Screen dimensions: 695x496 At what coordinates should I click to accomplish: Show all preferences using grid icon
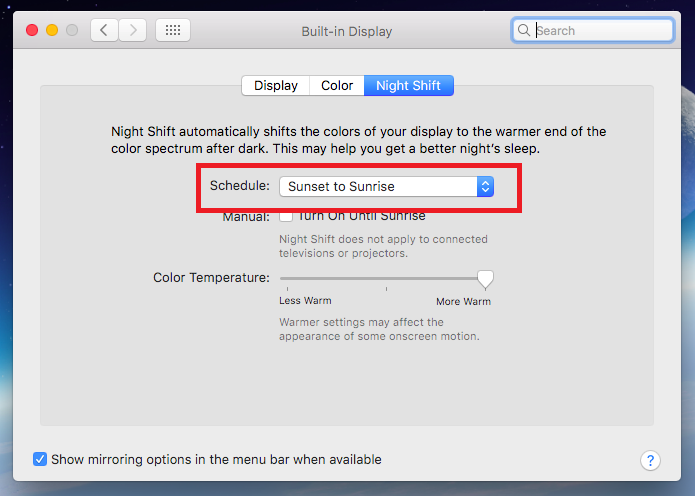(x=173, y=30)
